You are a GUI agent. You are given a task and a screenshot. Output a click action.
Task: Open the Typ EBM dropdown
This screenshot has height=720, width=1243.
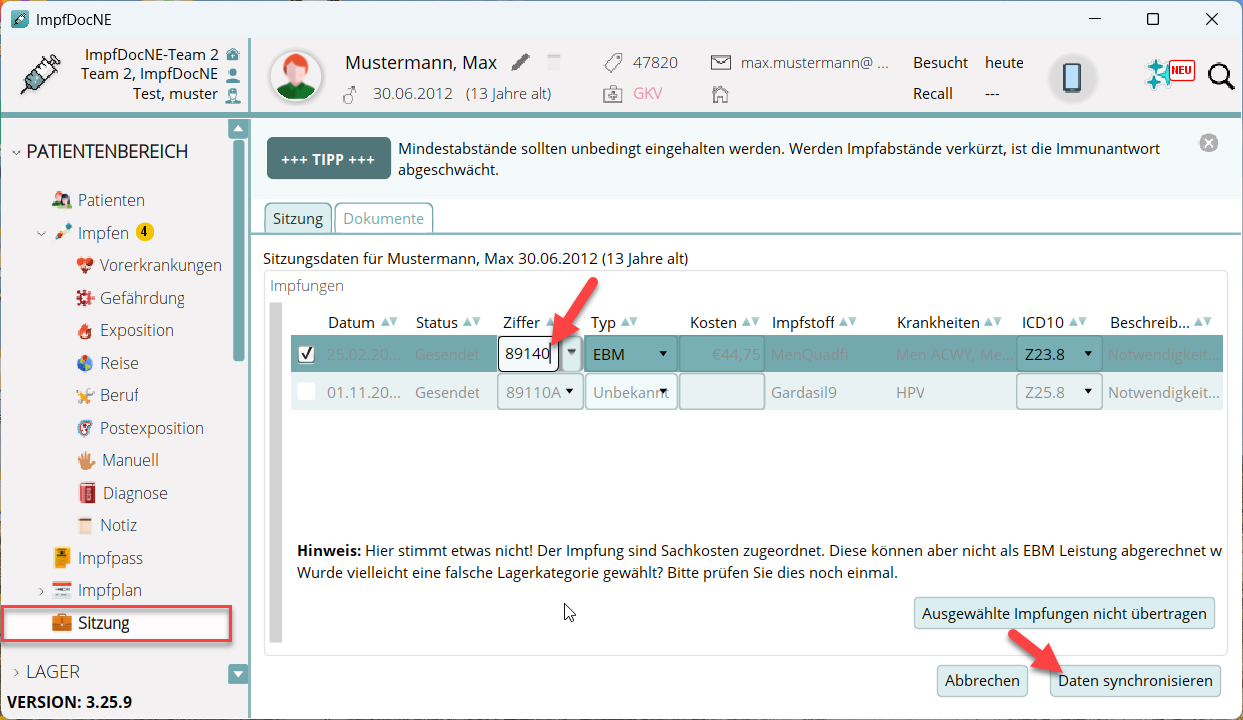[631, 354]
